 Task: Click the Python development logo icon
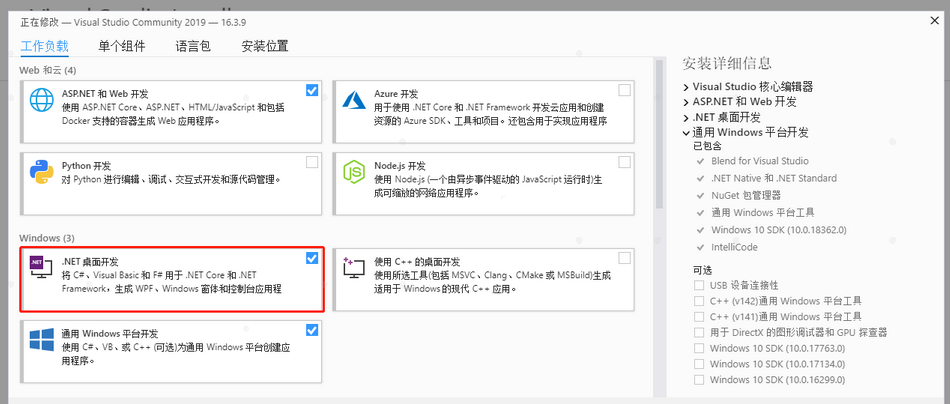42,172
